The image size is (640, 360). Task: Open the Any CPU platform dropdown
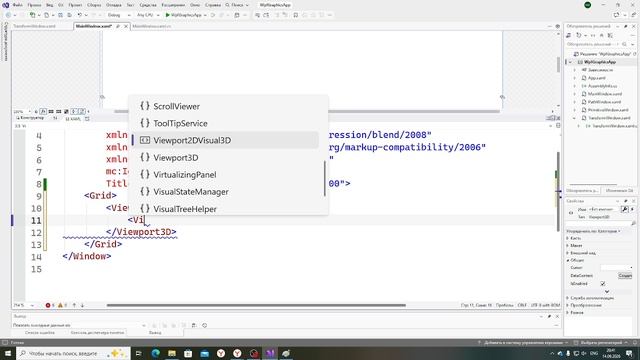[x=148, y=15]
